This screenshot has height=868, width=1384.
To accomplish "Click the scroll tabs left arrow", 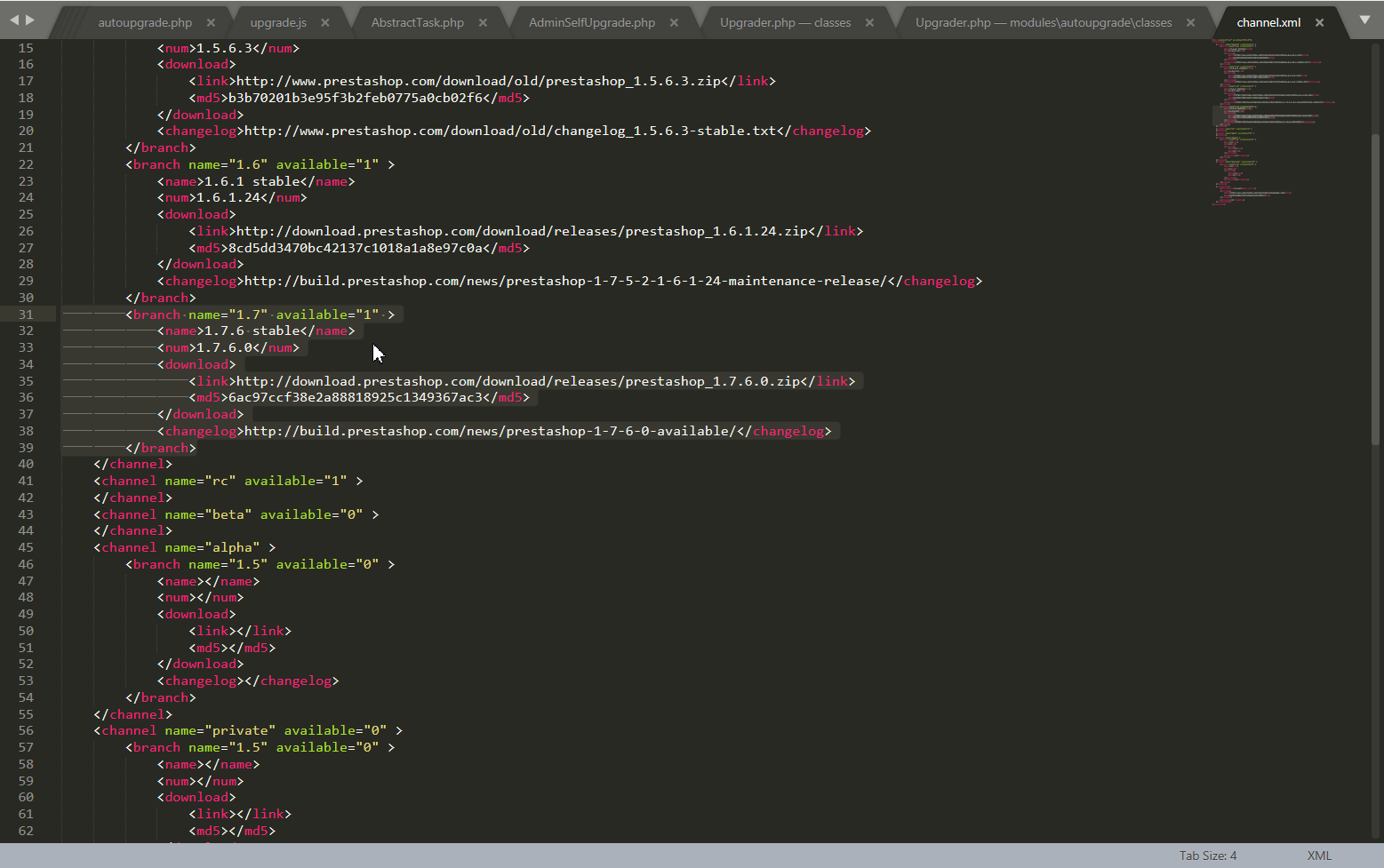I will click(x=13, y=20).
